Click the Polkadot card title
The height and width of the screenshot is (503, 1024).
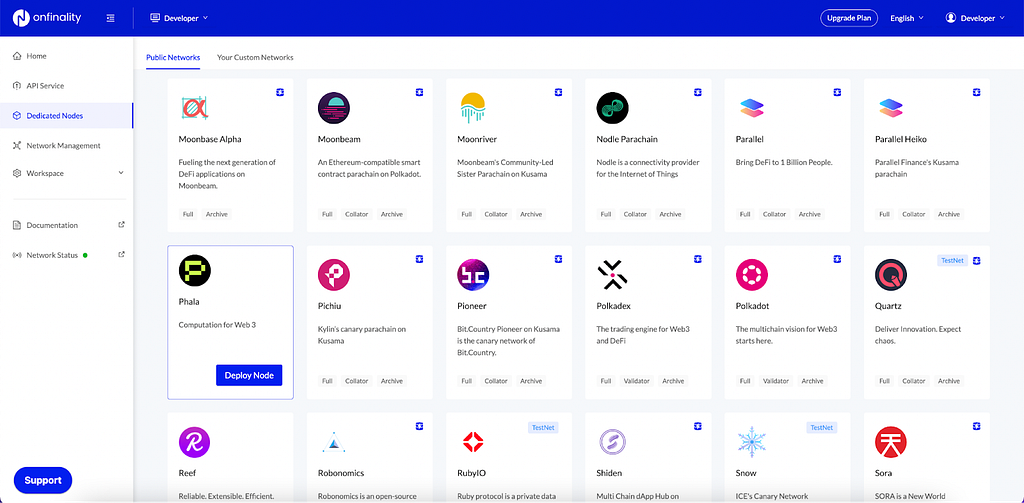[752, 306]
